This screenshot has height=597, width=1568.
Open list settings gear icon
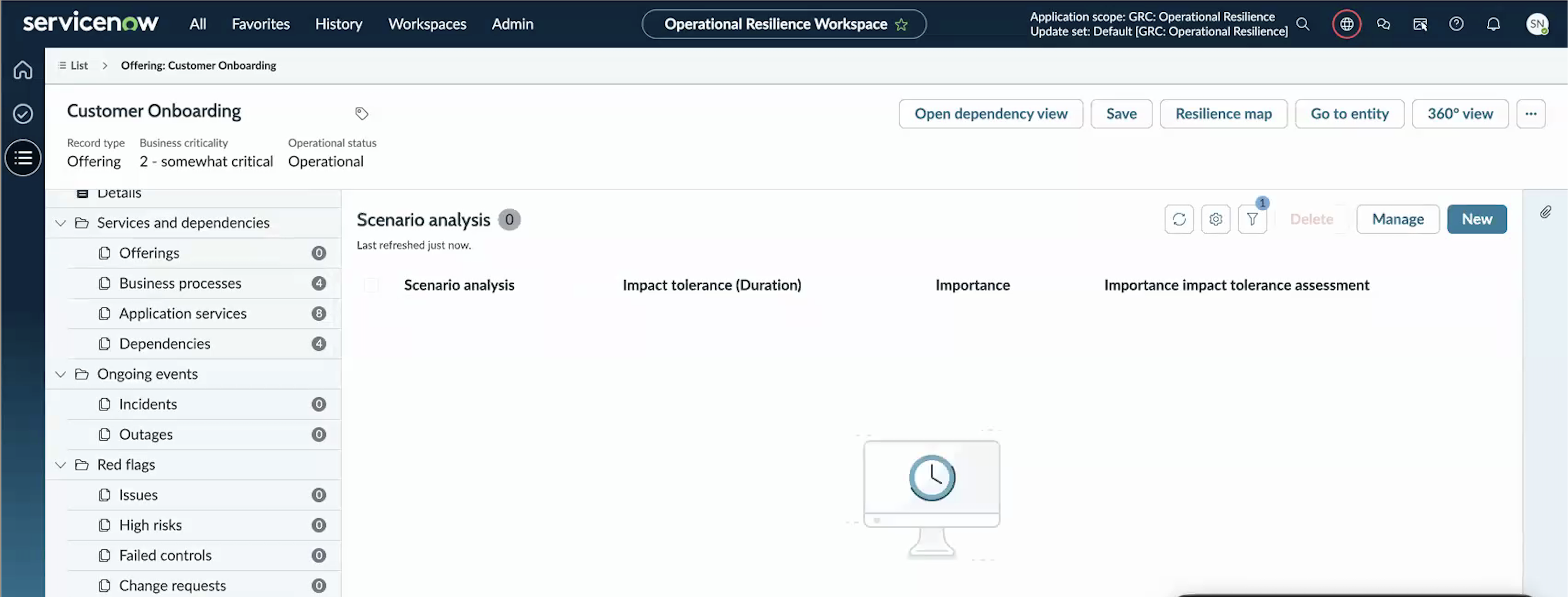[x=1216, y=219]
